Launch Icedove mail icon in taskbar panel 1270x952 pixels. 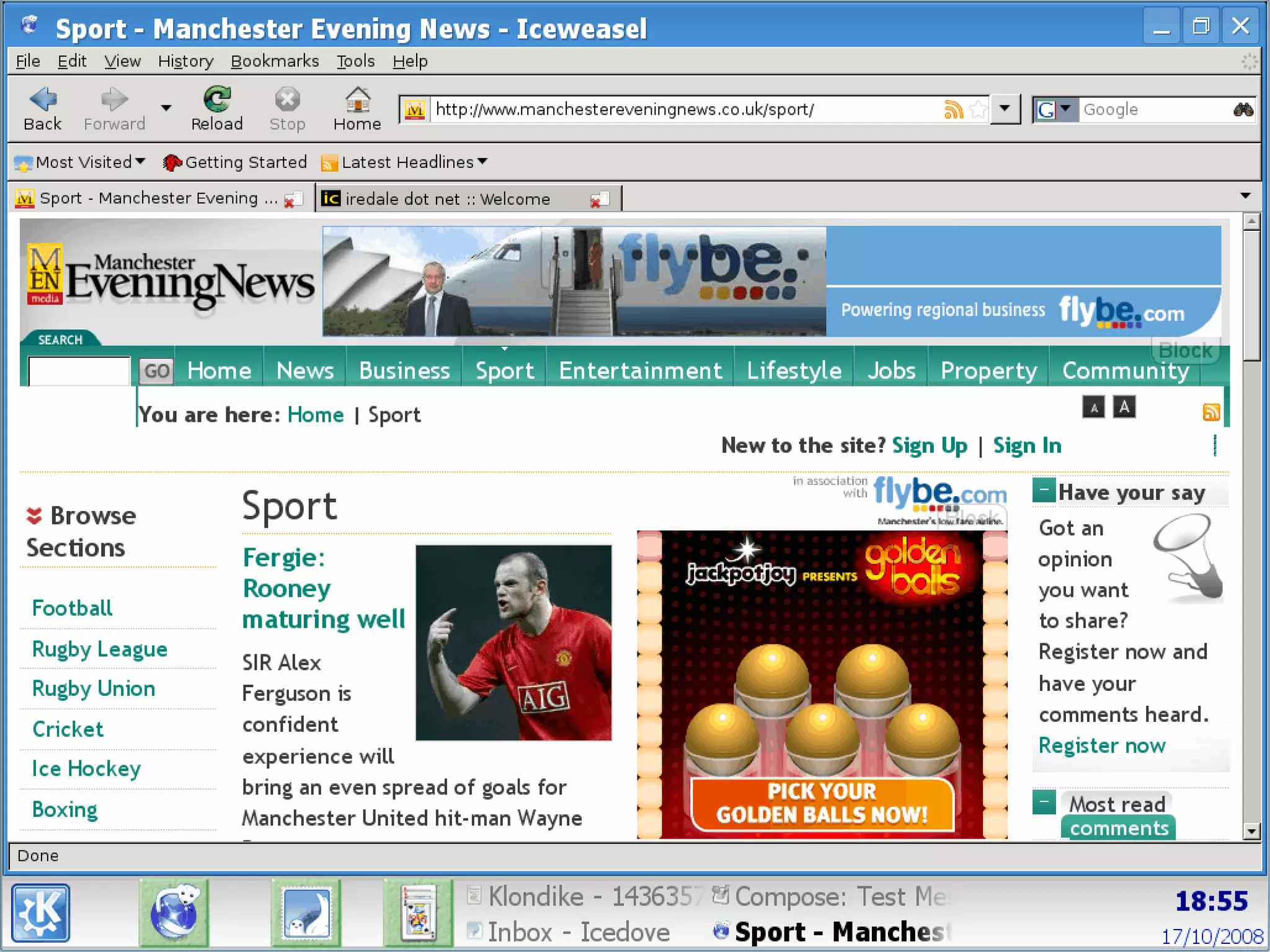coord(306,912)
